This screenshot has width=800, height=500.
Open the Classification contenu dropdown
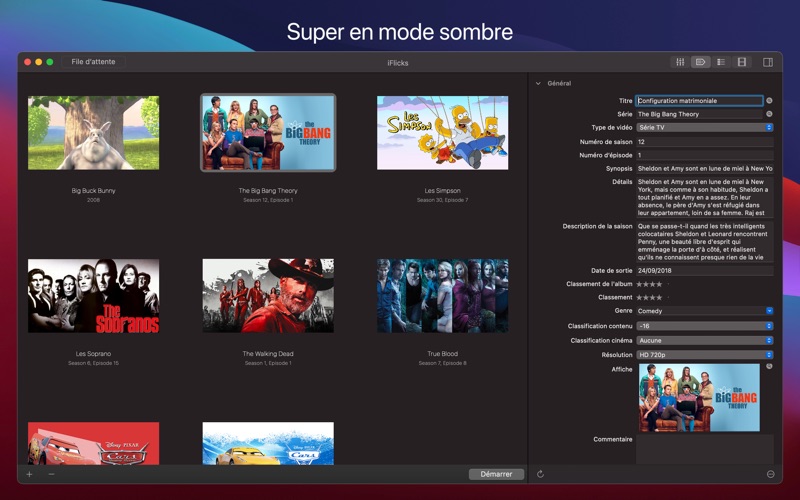point(705,326)
